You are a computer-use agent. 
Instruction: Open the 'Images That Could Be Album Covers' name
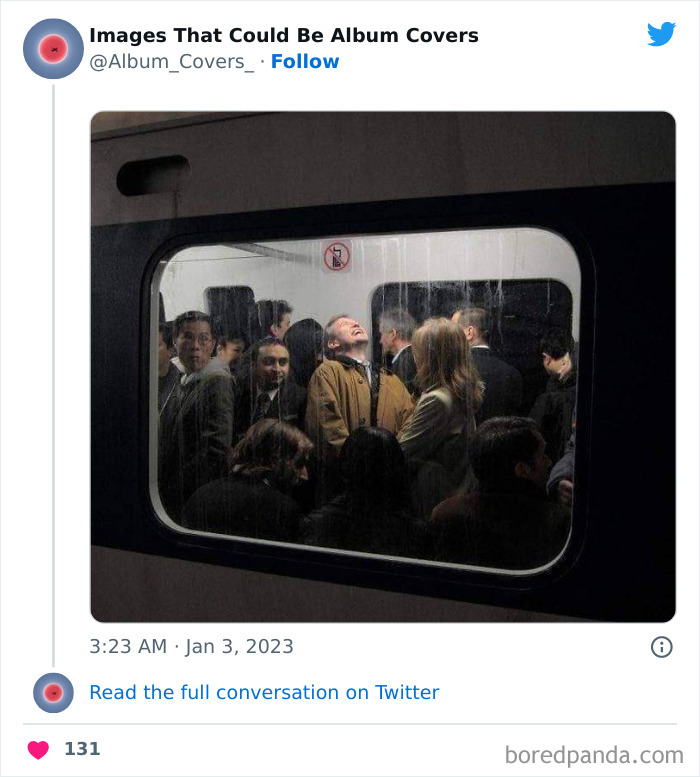click(284, 36)
